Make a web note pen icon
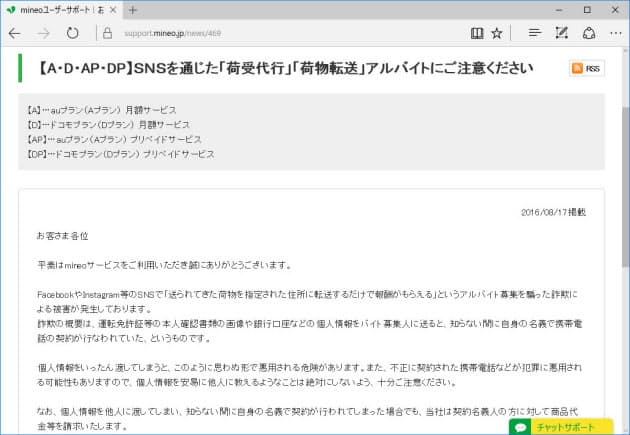Image resolution: width=630 pixels, height=435 pixels. pyautogui.click(x=561, y=33)
